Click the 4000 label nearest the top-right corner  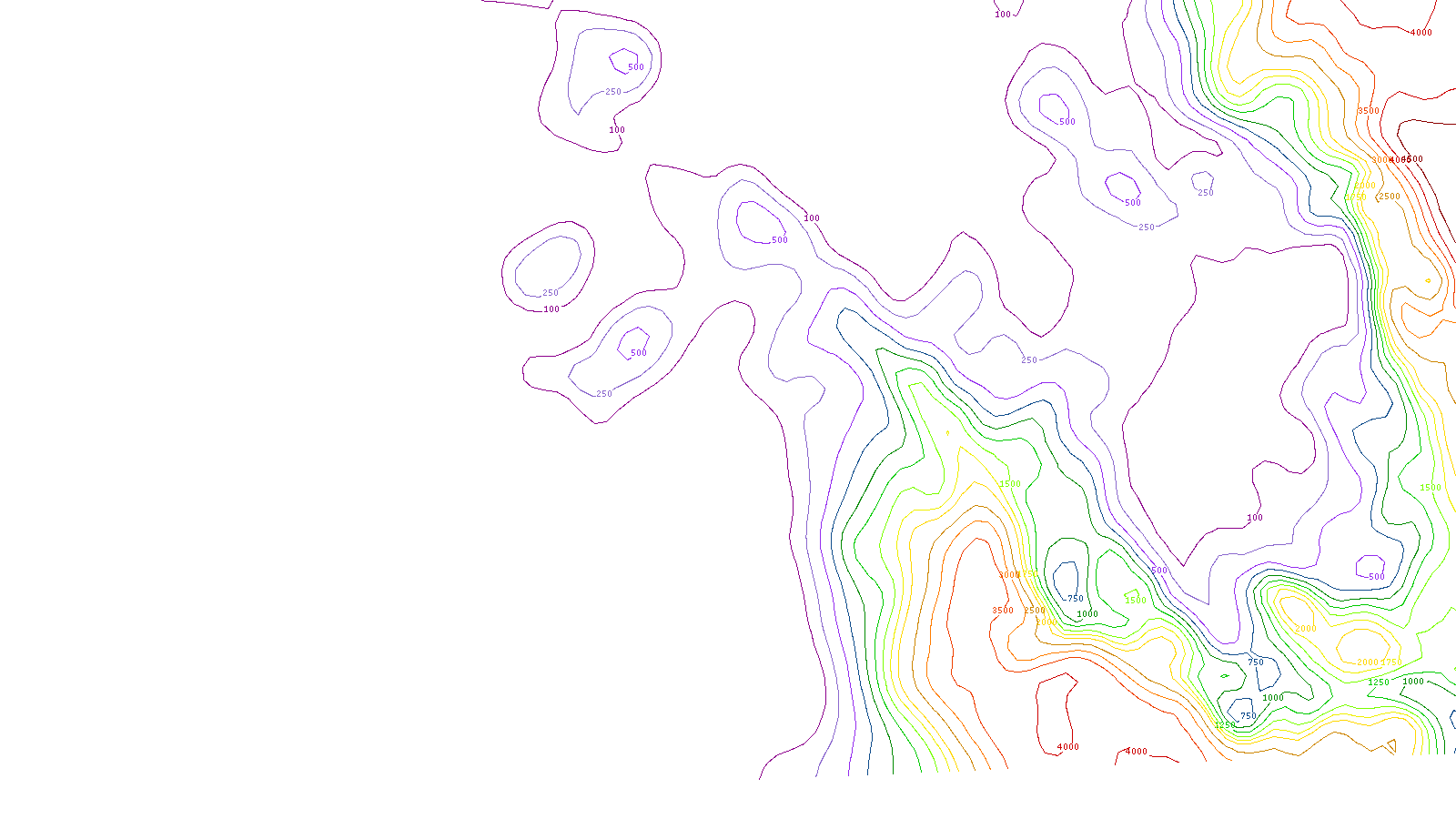[x=1421, y=33]
